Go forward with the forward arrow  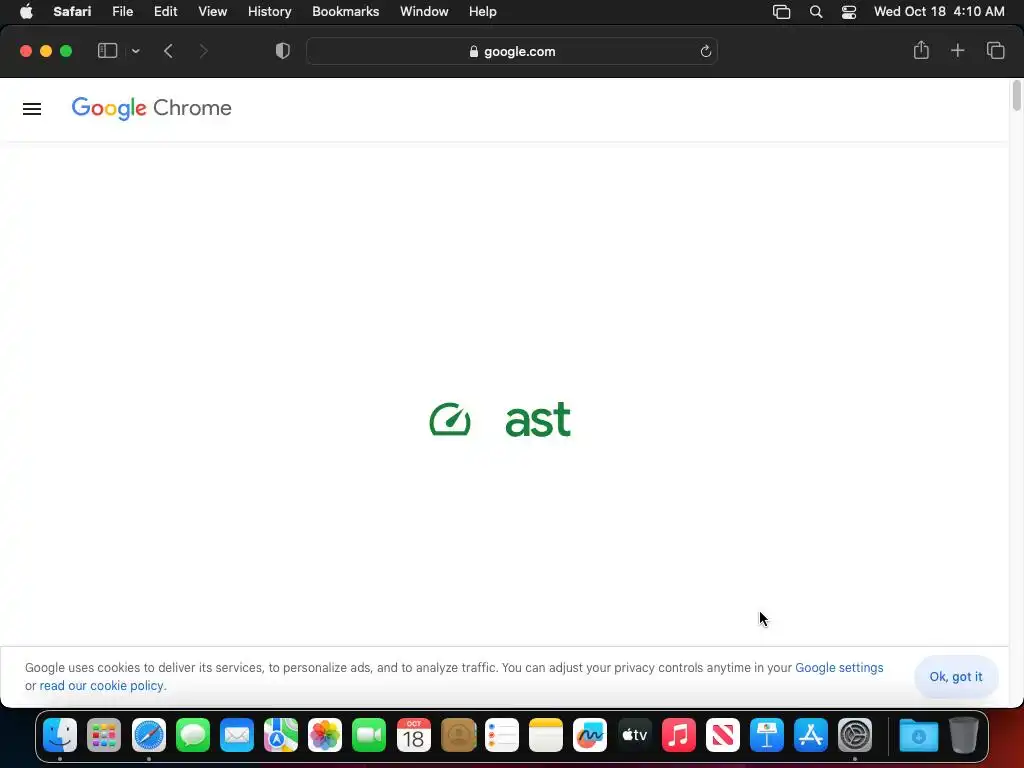pos(203,51)
